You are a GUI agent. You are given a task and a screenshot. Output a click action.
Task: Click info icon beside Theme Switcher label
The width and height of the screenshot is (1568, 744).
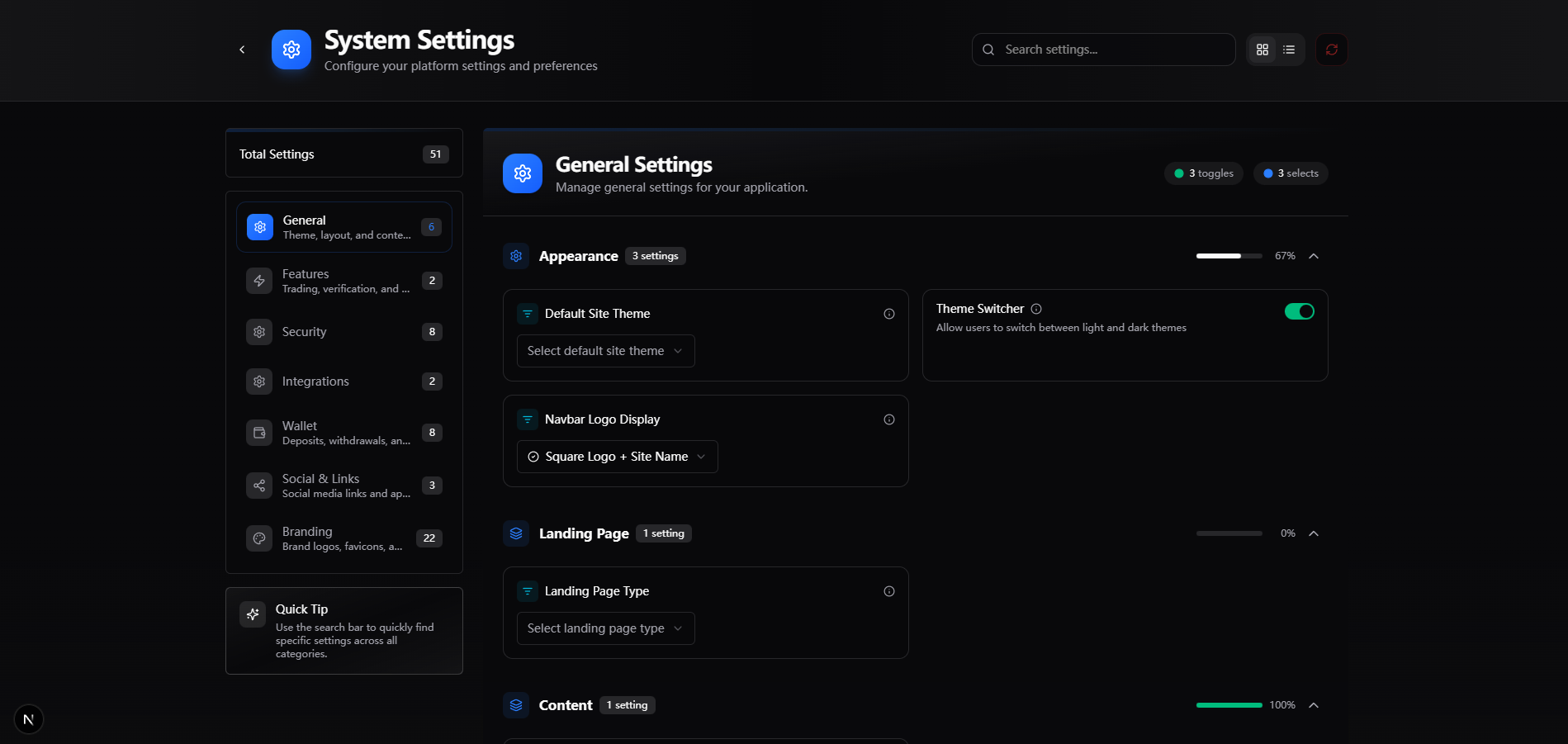coord(1036,309)
